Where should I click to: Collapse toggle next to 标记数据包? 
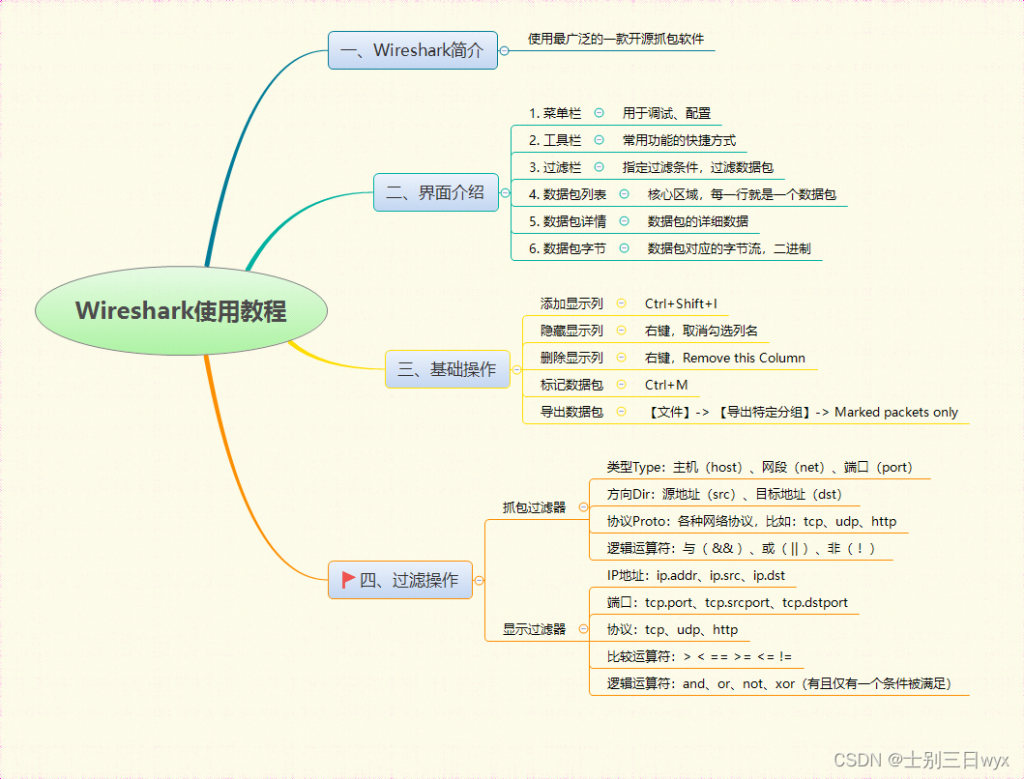[x=622, y=385]
